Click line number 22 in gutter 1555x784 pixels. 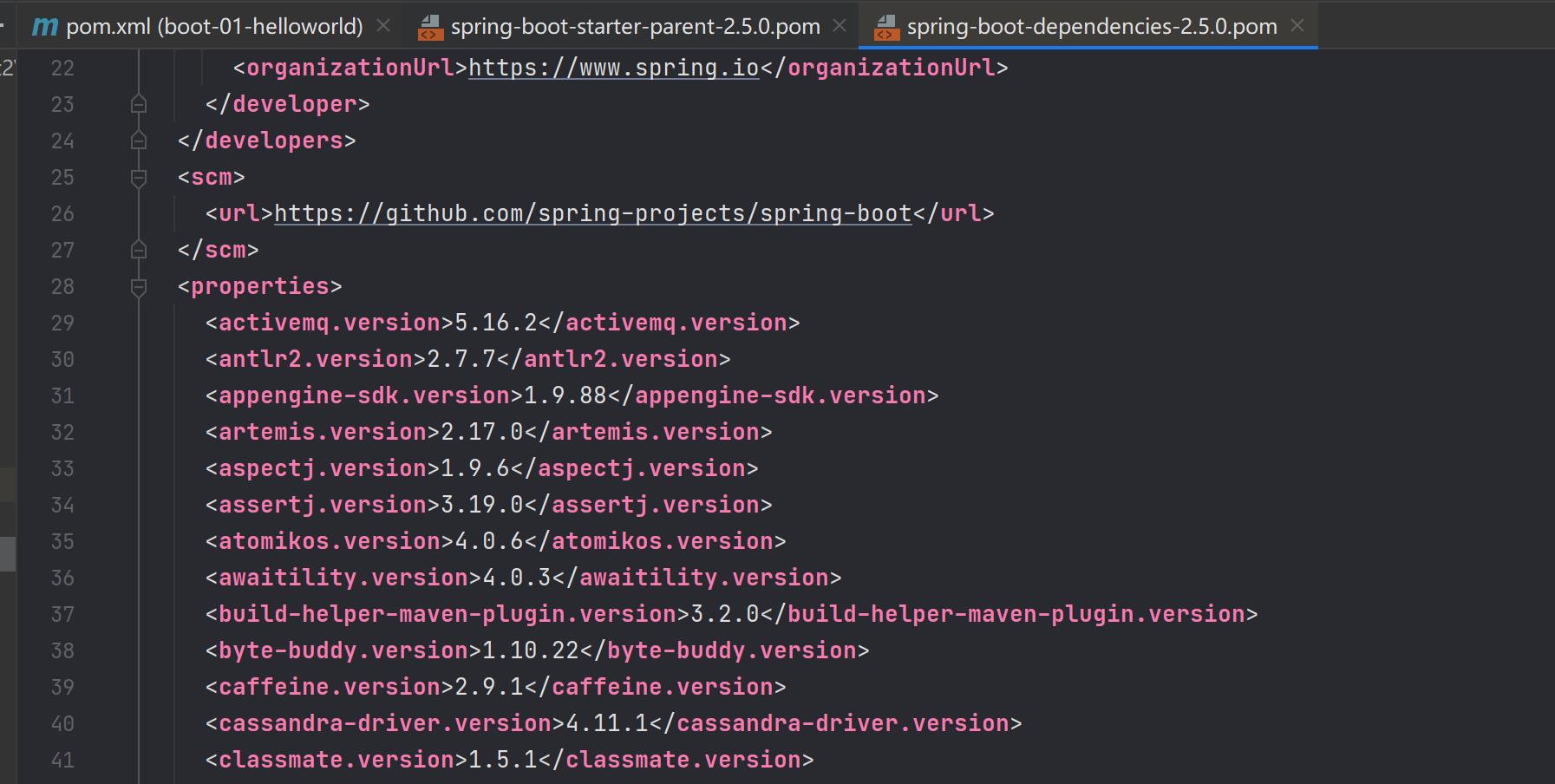coord(62,68)
